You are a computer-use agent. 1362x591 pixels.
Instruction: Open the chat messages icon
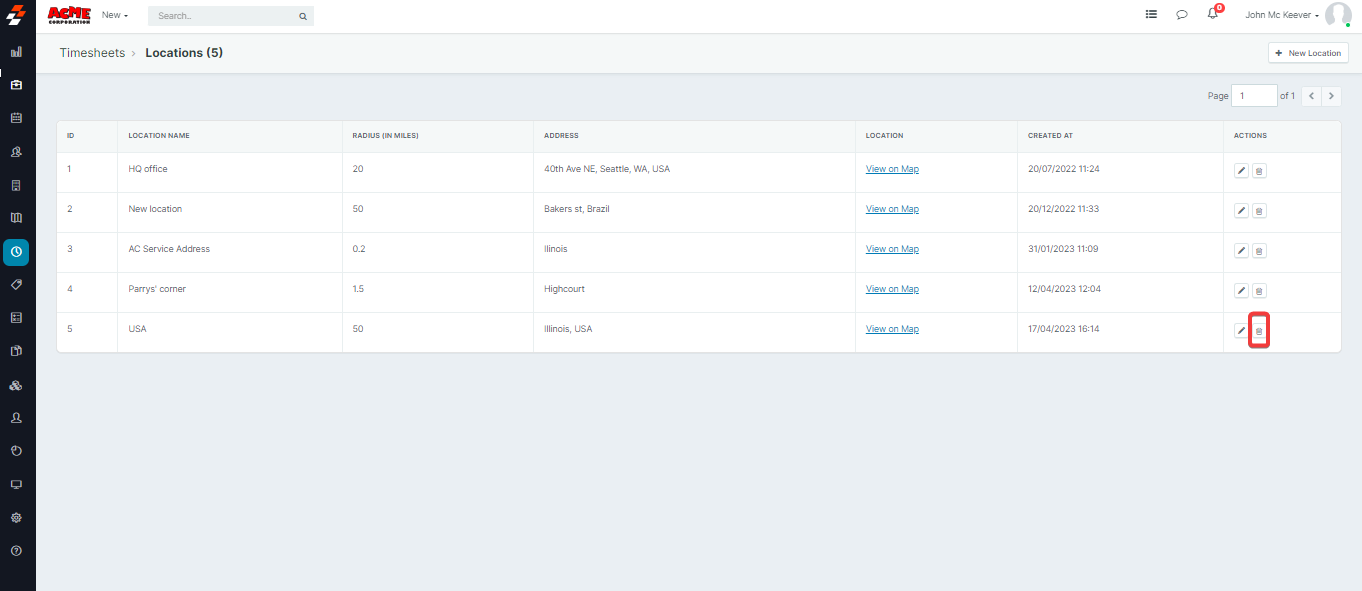pos(1182,15)
